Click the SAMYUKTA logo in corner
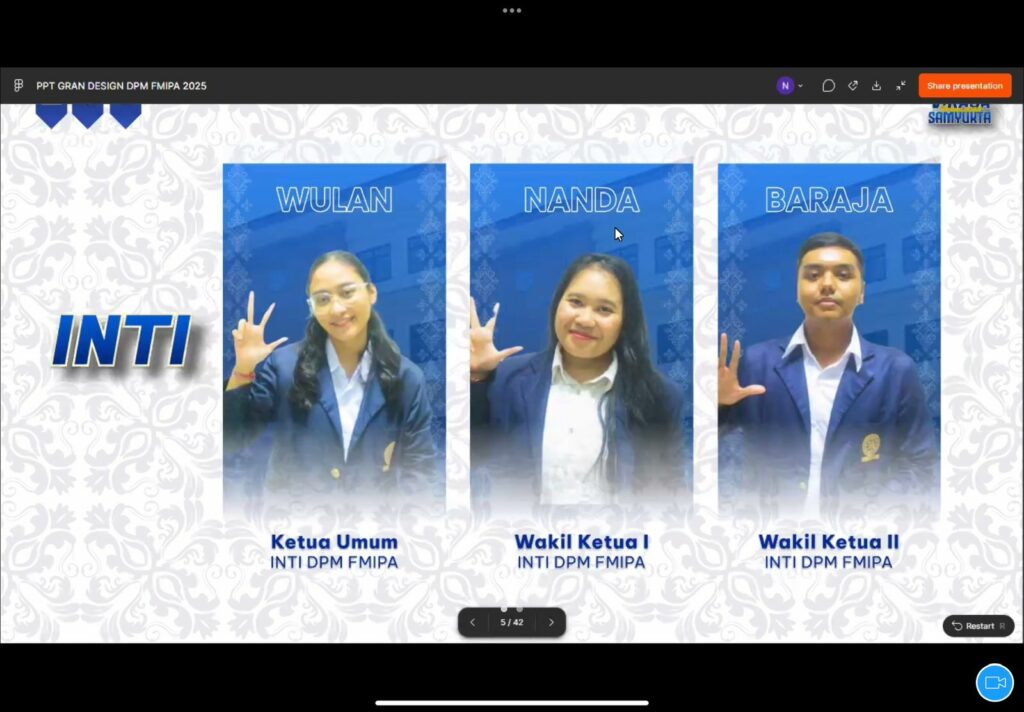Screen dimensions: 1024x712 click(x=959, y=115)
